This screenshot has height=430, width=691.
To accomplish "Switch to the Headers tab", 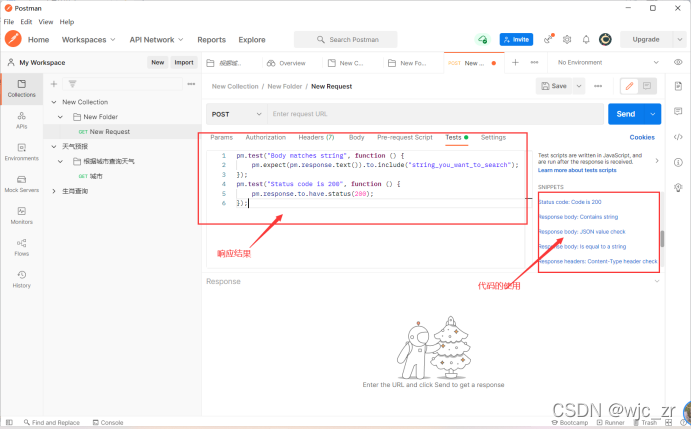I will (x=316, y=137).
